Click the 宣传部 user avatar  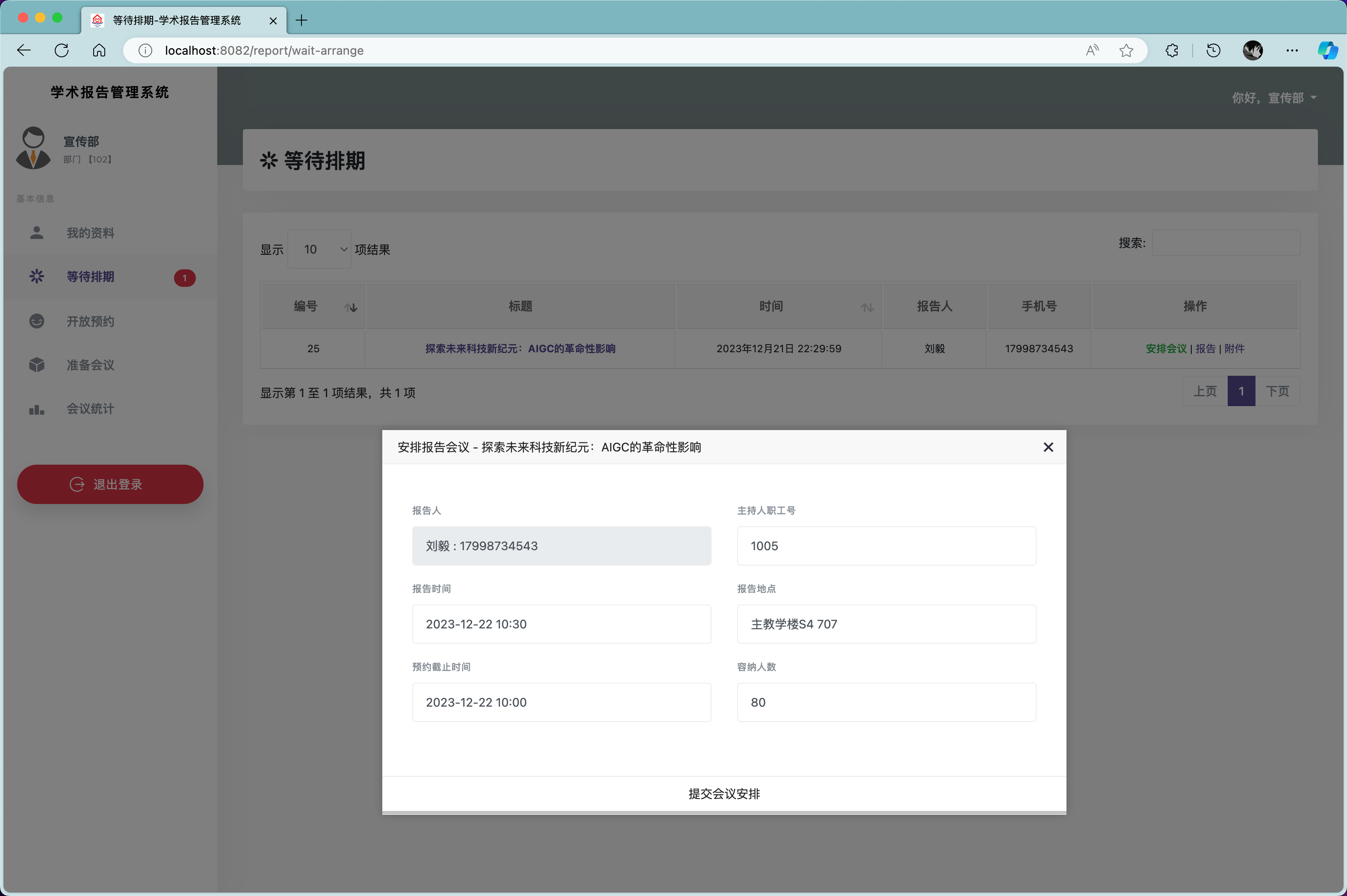pyautogui.click(x=33, y=148)
